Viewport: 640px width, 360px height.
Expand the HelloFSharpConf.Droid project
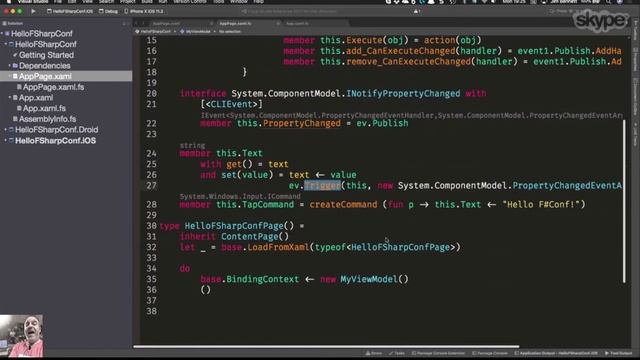point(6,129)
